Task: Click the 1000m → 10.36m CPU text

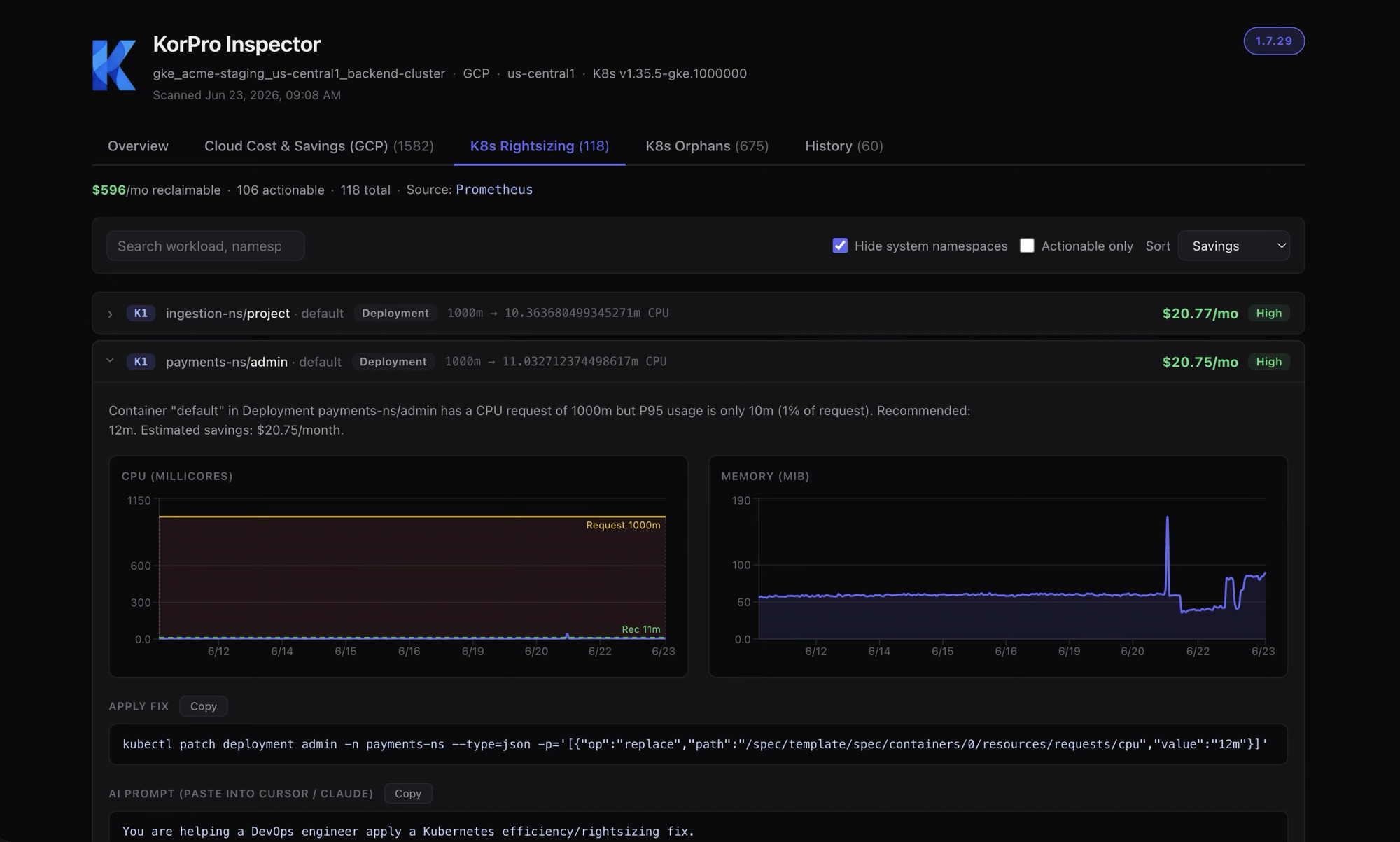Action: click(x=558, y=313)
